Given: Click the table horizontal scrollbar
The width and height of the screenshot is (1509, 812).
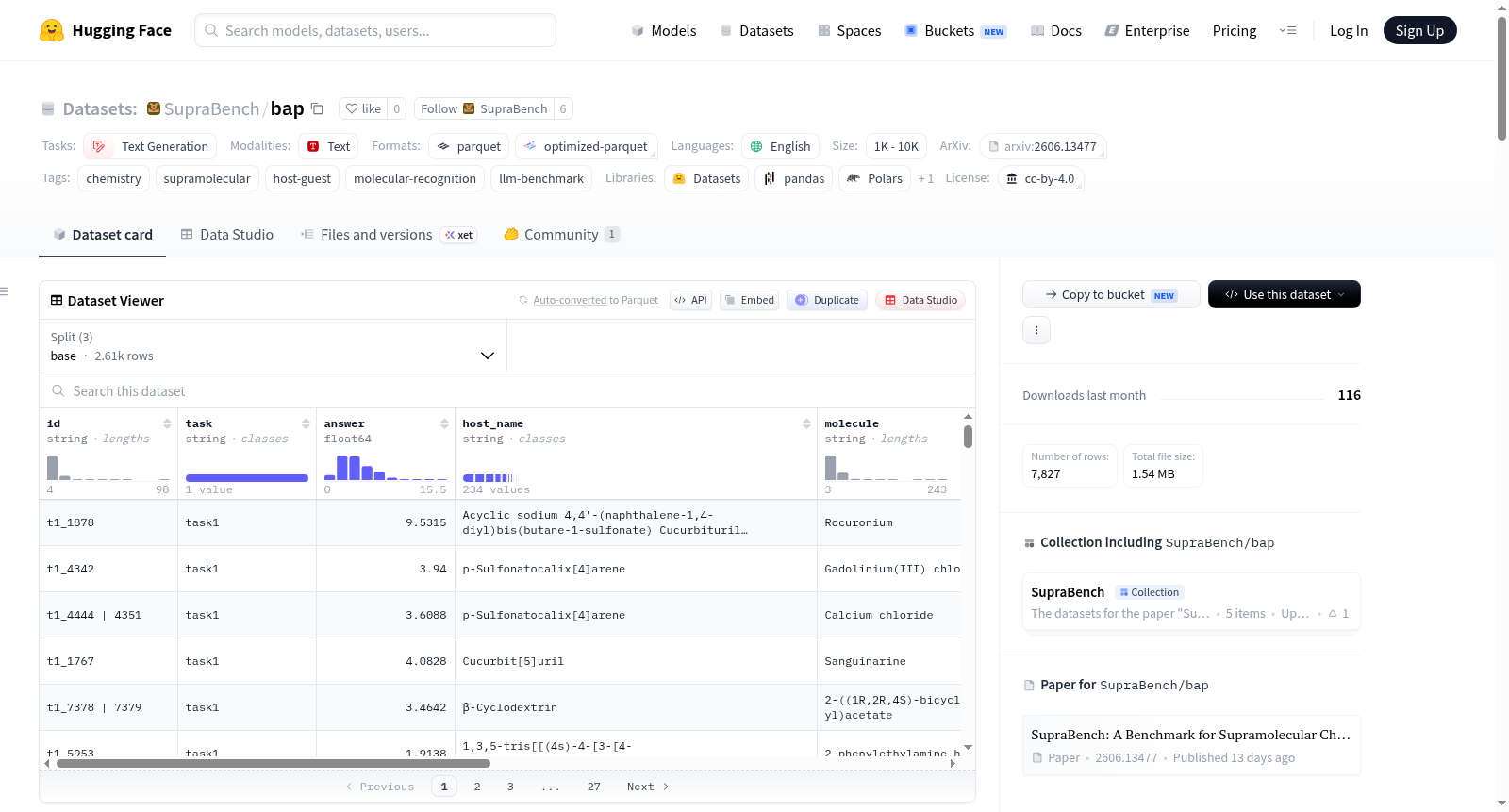Looking at the screenshot, I should pos(274,763).
